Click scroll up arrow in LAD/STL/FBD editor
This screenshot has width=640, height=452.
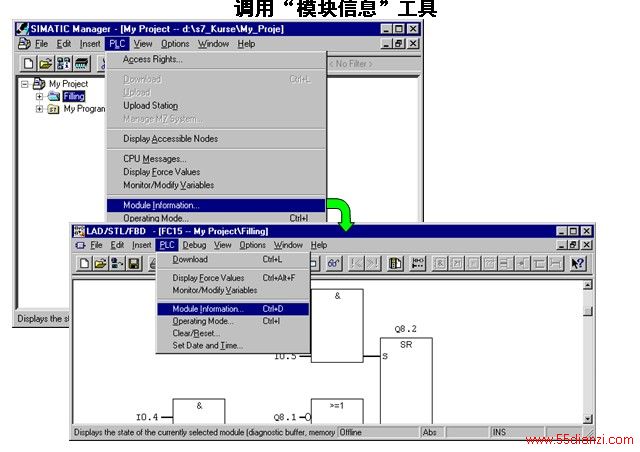coord(587,285)
